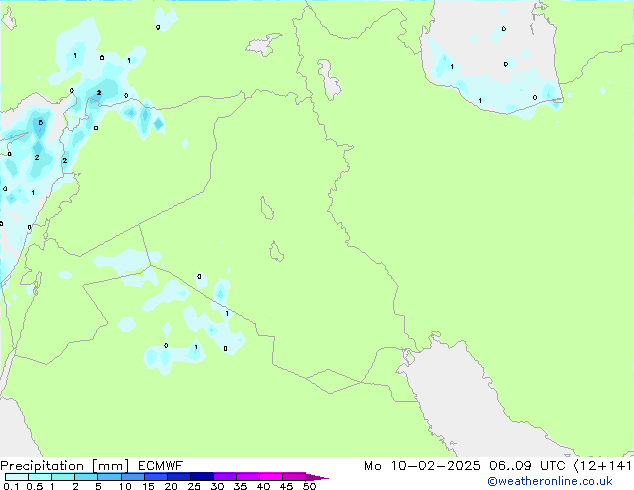Pick the 10–15 mm legend color swatch
The height and width of the screenshot is (490, 634).
pos(133,477)
